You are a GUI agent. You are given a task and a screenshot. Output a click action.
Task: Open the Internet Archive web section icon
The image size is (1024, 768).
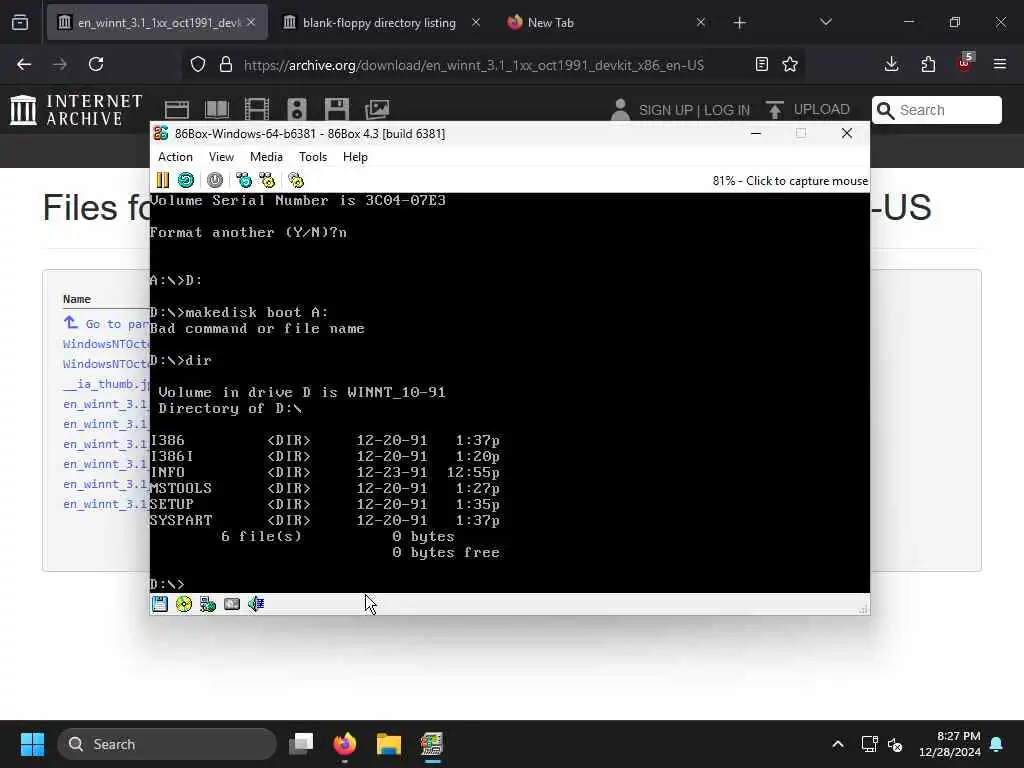[176, 109]
